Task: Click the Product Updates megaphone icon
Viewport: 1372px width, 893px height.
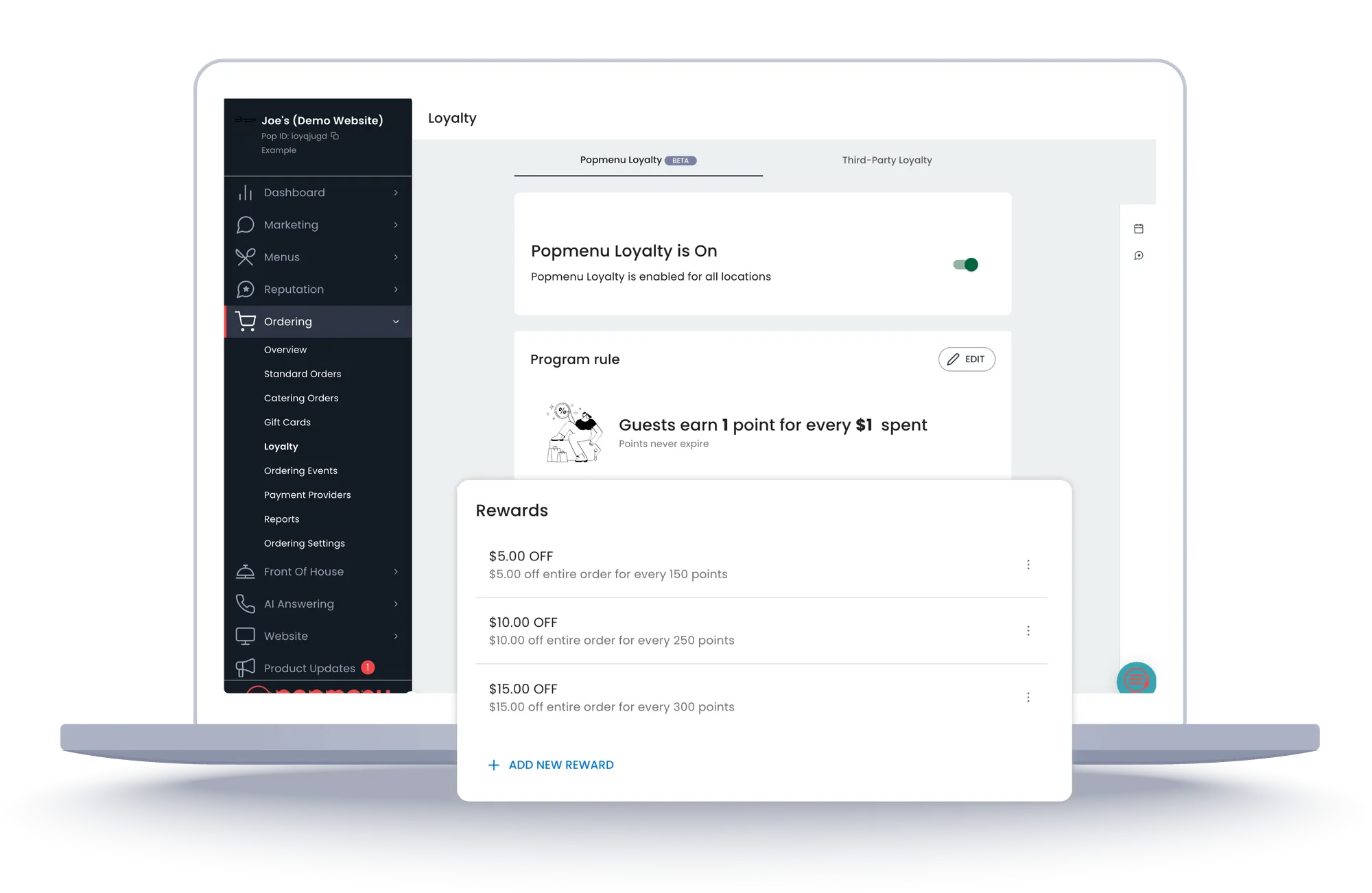Action: (x=245, y=667)
